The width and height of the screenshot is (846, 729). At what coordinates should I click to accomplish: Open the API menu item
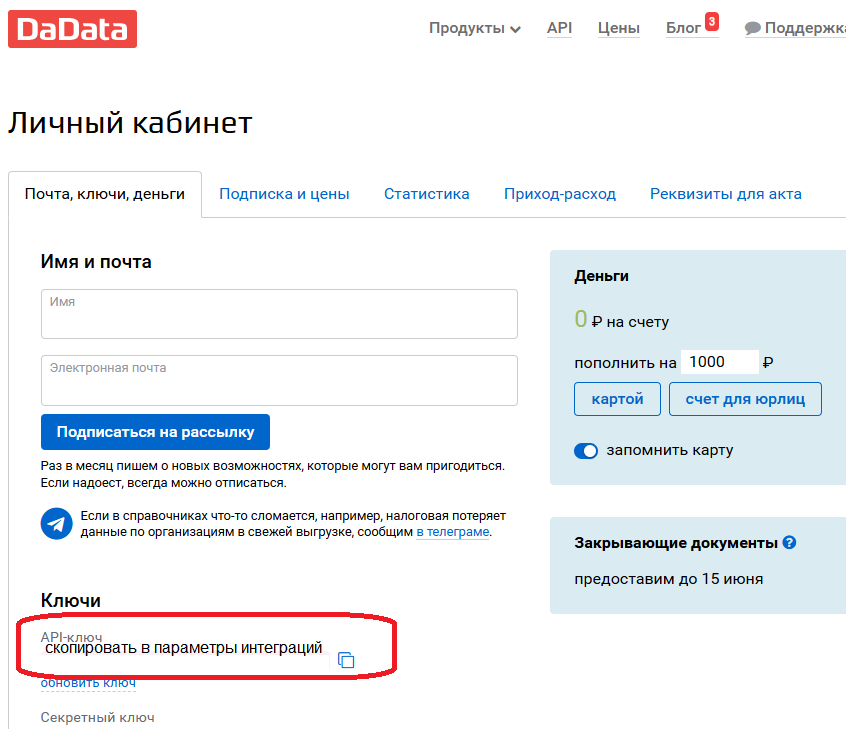559,28
